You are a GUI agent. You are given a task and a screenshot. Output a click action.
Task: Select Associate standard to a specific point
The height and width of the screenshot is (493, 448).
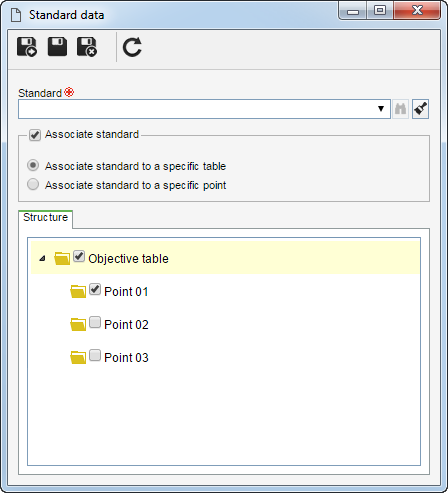click(33, 184)
